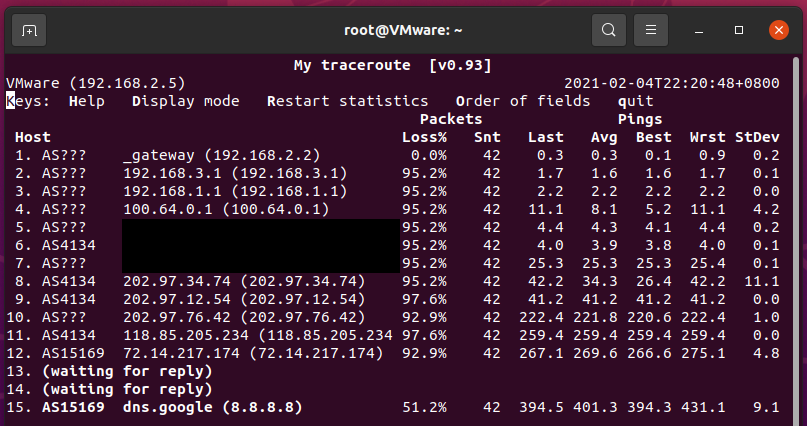Close the terminal window
This screenshot has height=426, width=807.
tap(779, 30)
